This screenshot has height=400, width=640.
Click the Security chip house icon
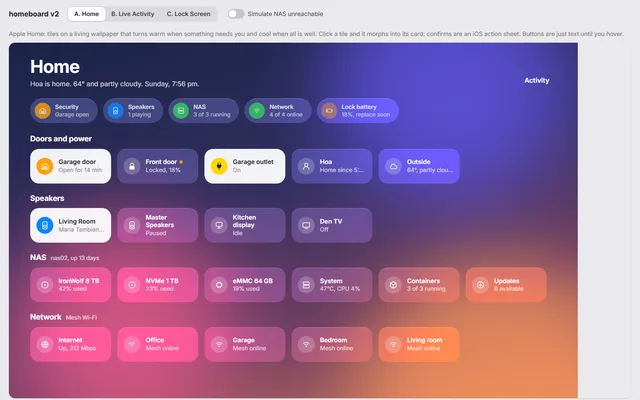42,111
